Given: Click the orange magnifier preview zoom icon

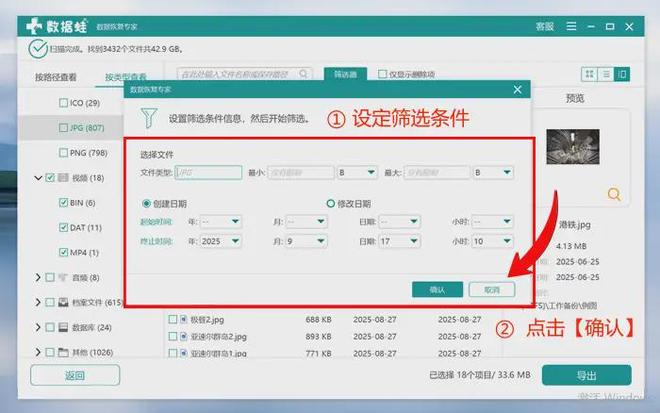Looking at the screenshot, I should (614, 194).
